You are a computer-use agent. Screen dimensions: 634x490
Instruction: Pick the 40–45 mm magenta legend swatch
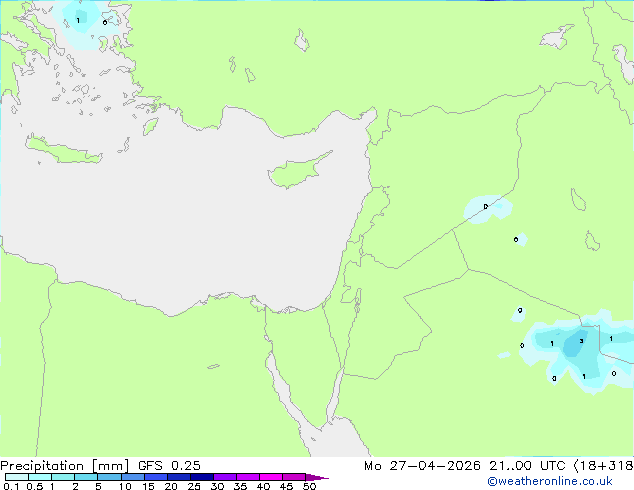[271, 477]
